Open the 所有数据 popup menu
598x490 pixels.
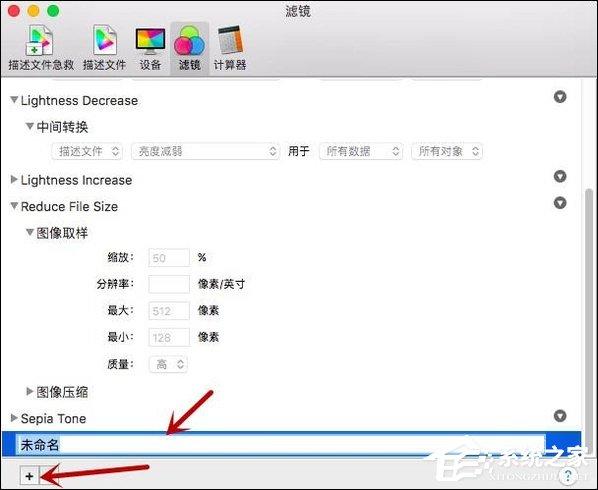tap(361, 151)
